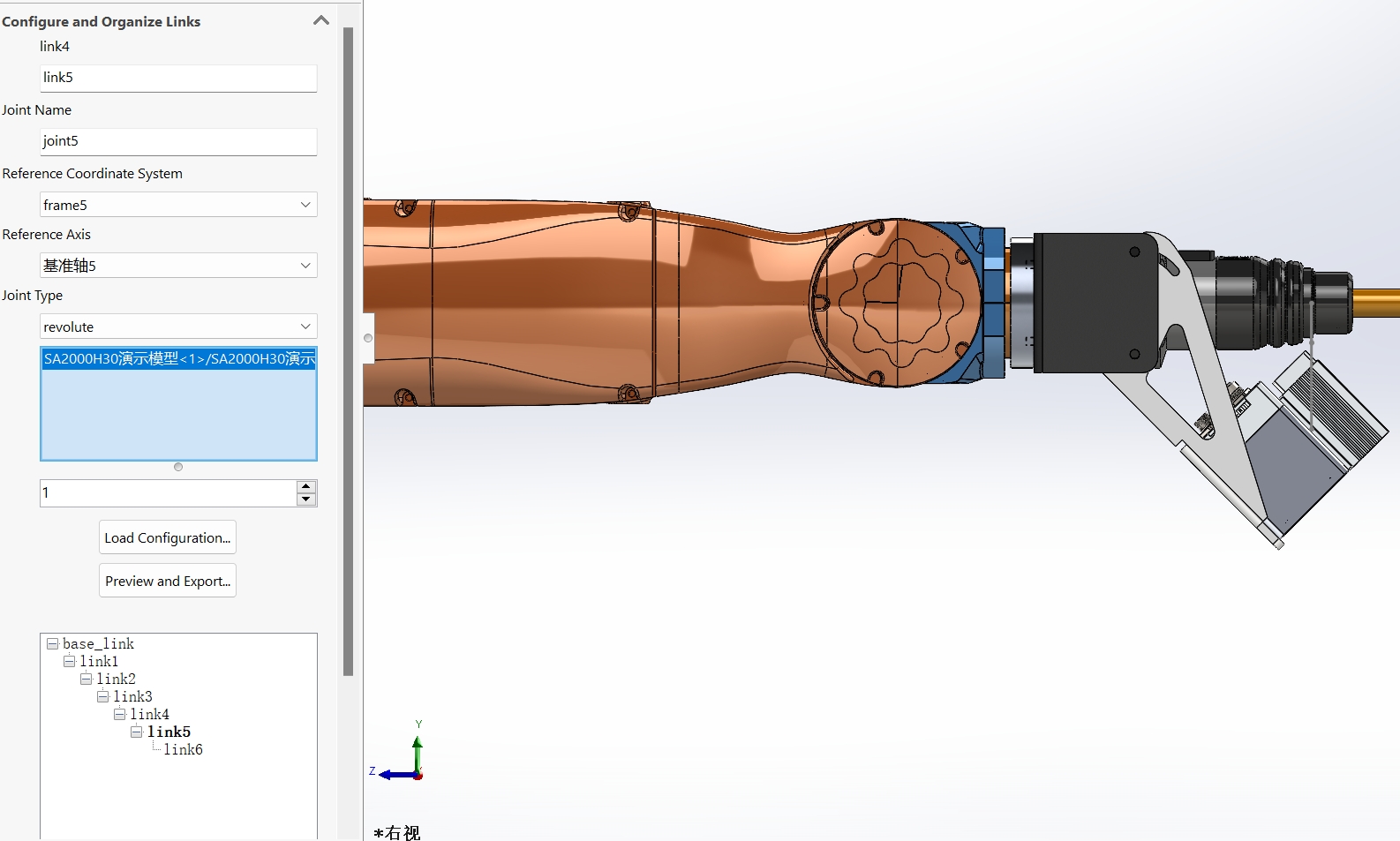Select link3 in the link tree
1400x841 pixels.
pyautogui.click(x=132, y=697)
